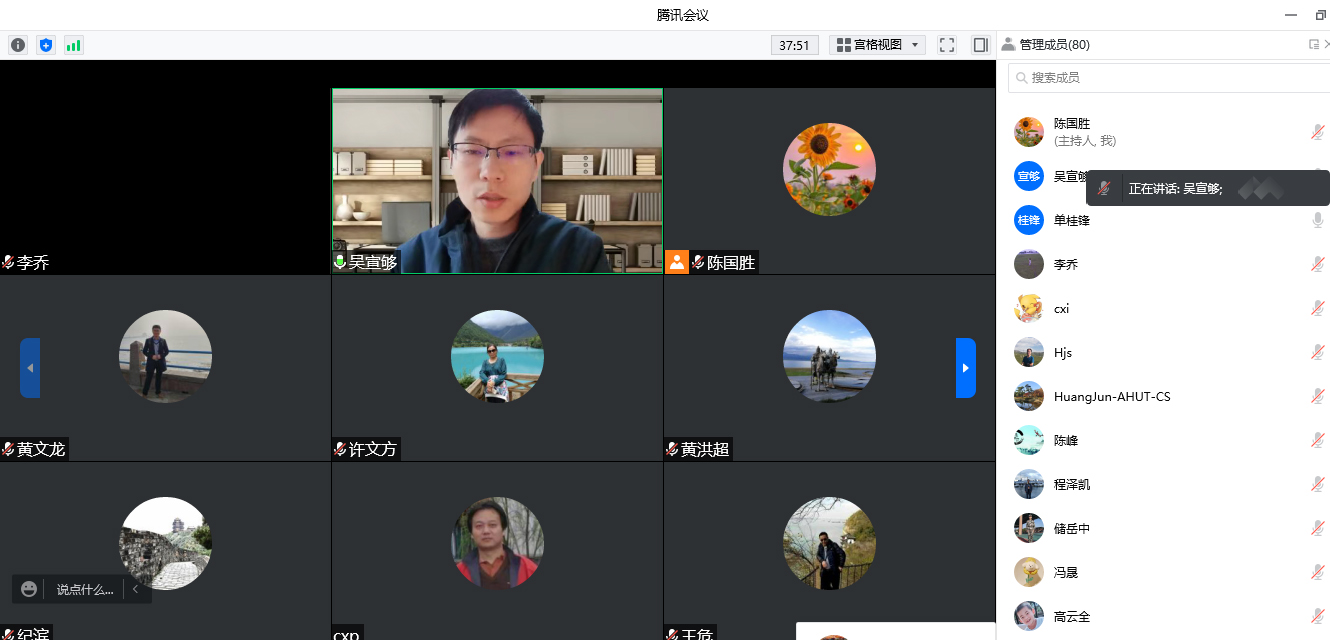The image size is (1330, 640).
Task: Go to next video page with right arrow
Action: point(965,368)
